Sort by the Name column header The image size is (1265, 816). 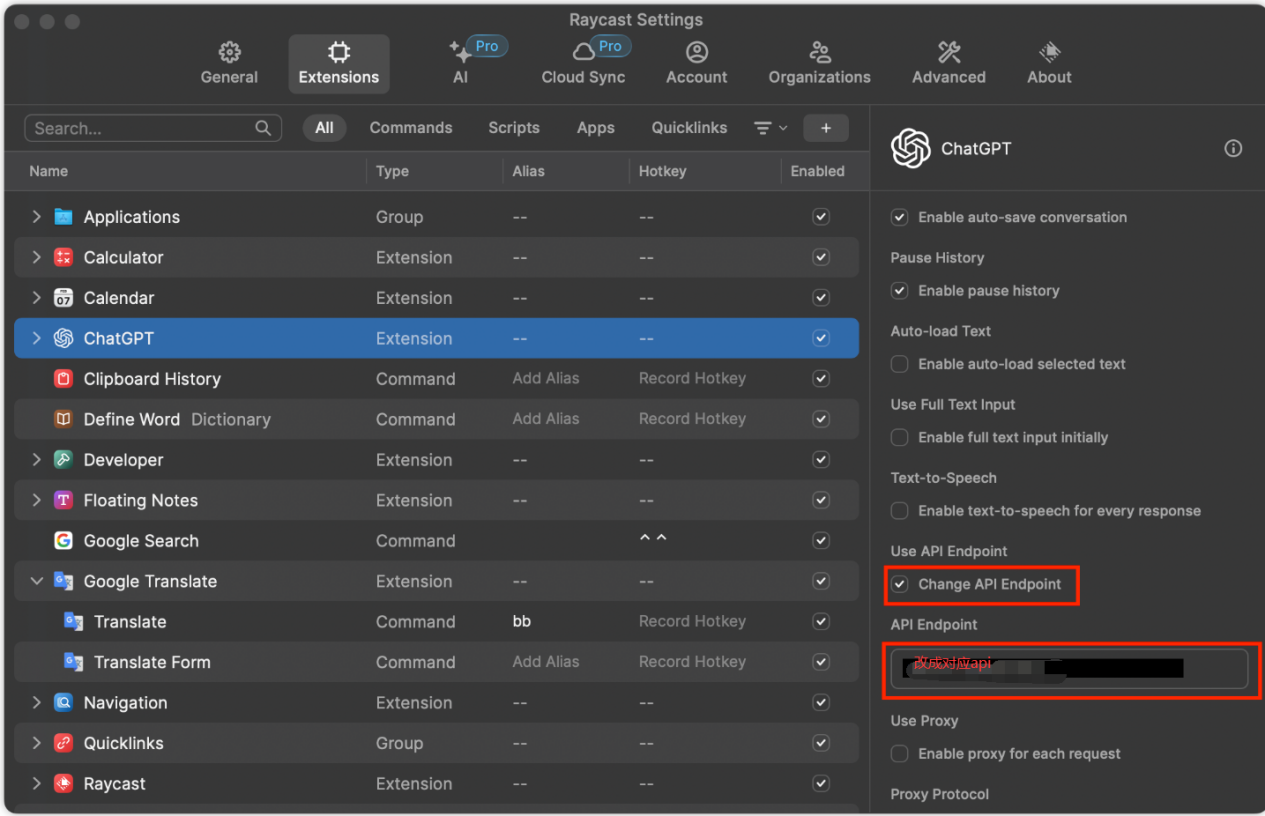tap(48, 171)
